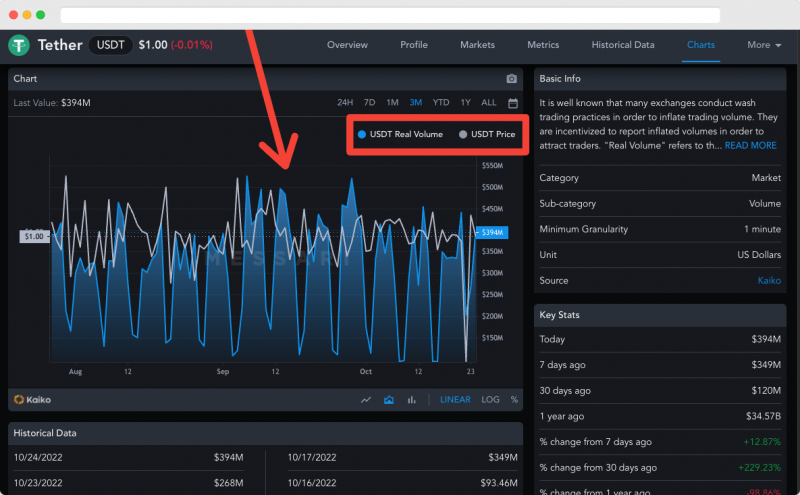Viewport: 800px width, 495px height.
Task: Click the Historical Data panel heading
Action: (45, 433)
